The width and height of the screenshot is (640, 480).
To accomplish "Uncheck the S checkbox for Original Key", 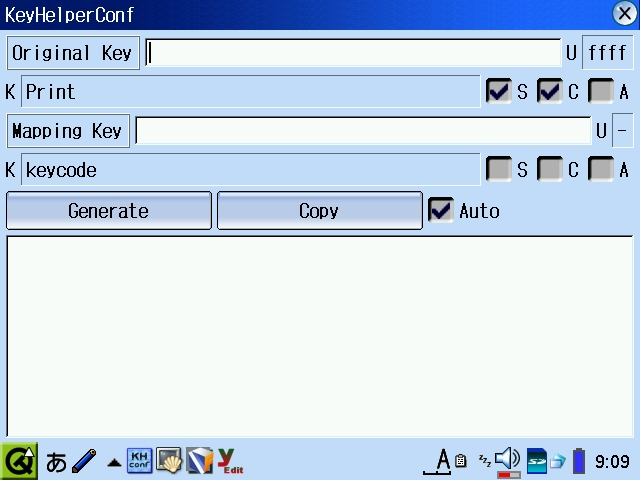I will point(498,92).
